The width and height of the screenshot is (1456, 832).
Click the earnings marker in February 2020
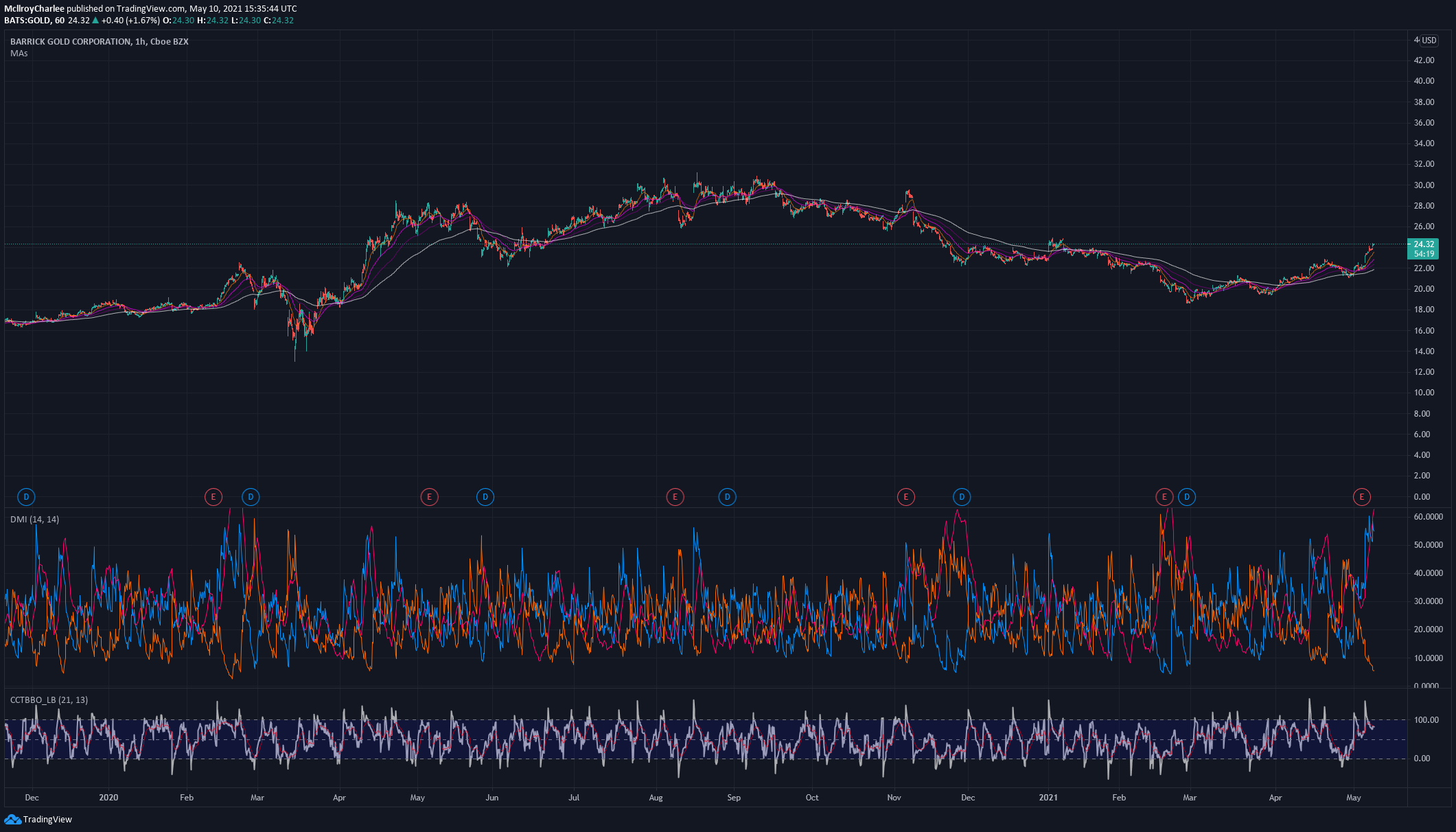click(x=213, y=497)
